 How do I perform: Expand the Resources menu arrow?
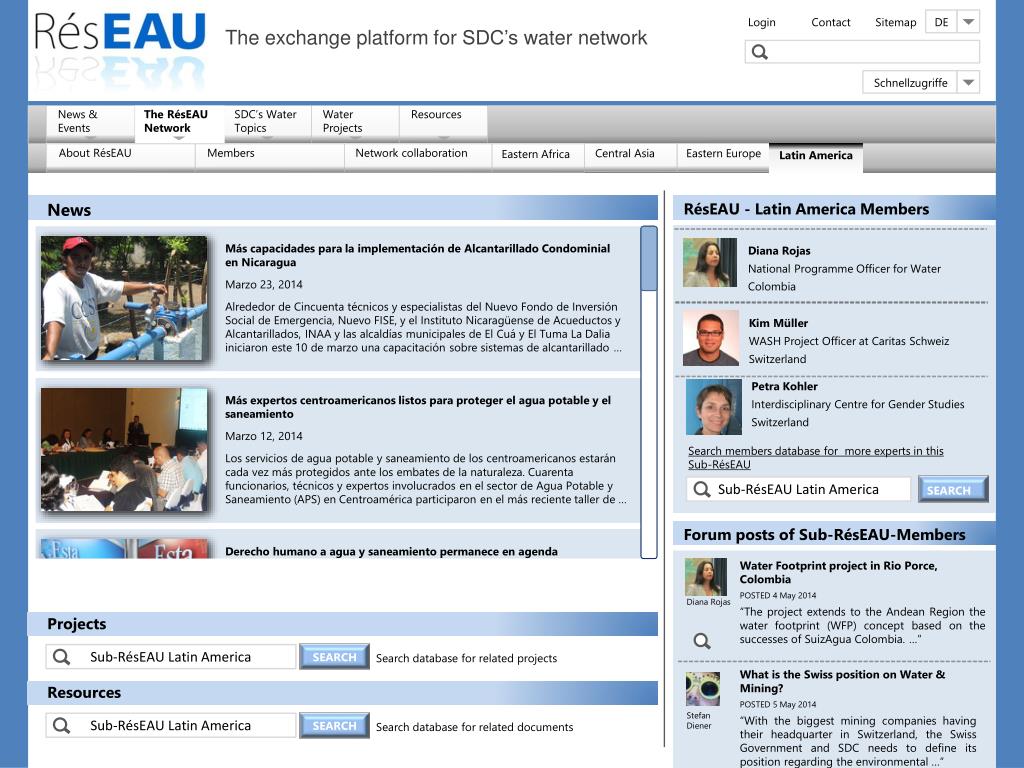pos(443,138)
